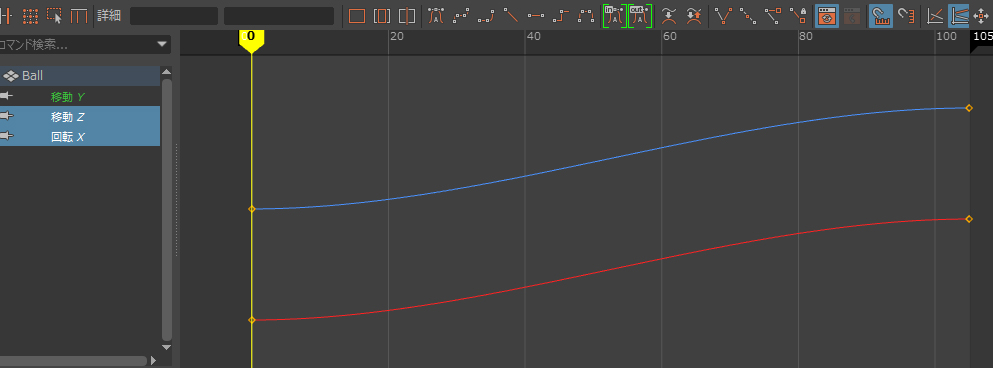Select the Insert Keys tool icon
Viewport: 993px width, 368px height.
click(x=5, y=16)
